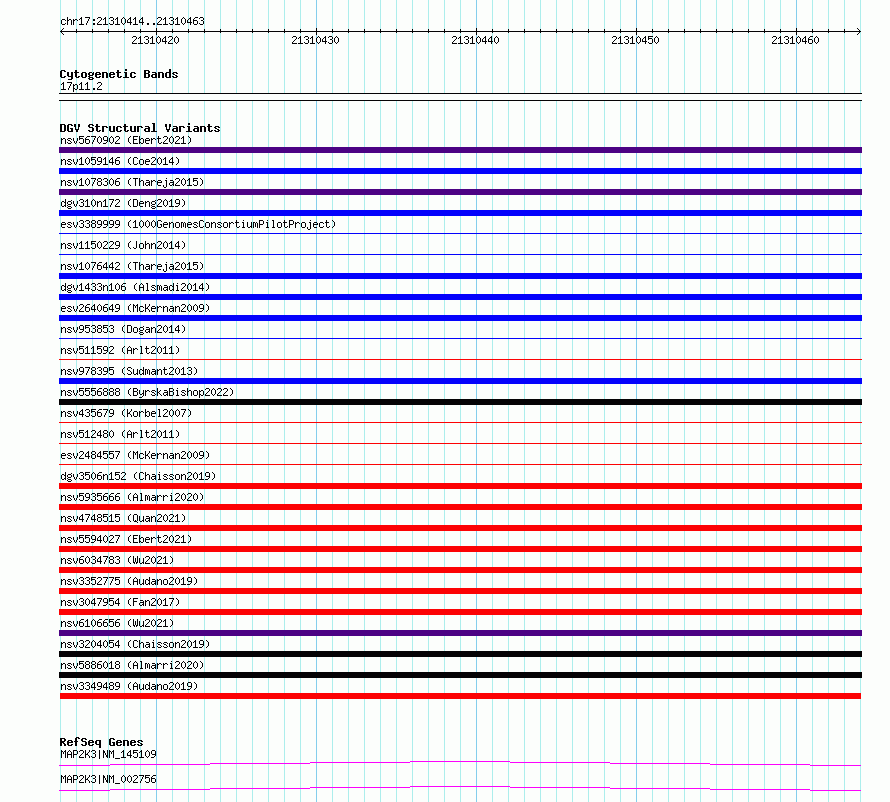Click esv2640649 (McKernan2009) label

tap(135, 308)
